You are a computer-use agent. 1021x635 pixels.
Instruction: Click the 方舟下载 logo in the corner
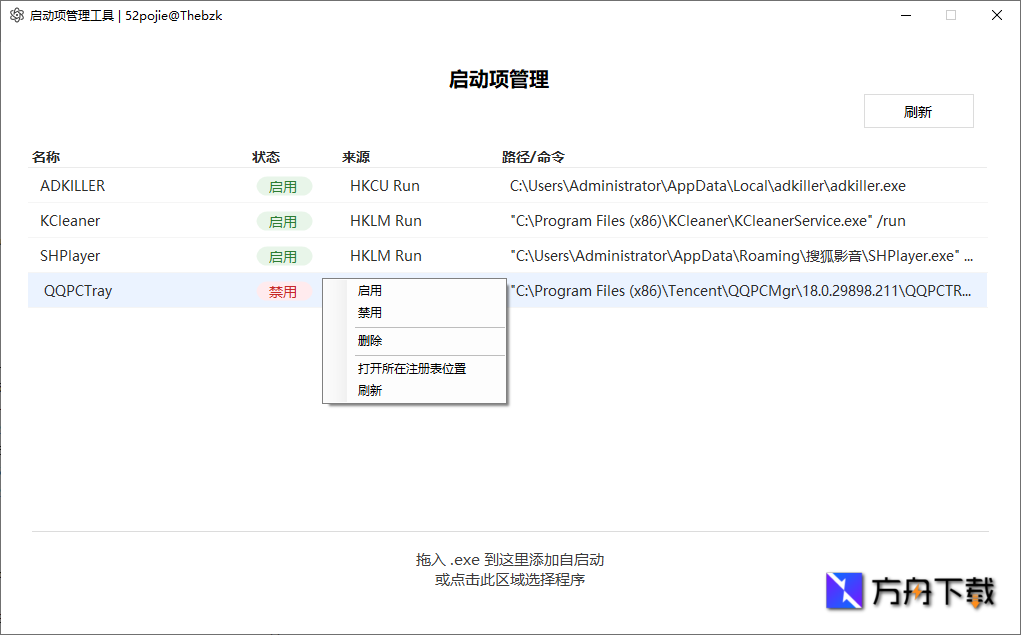908,591
